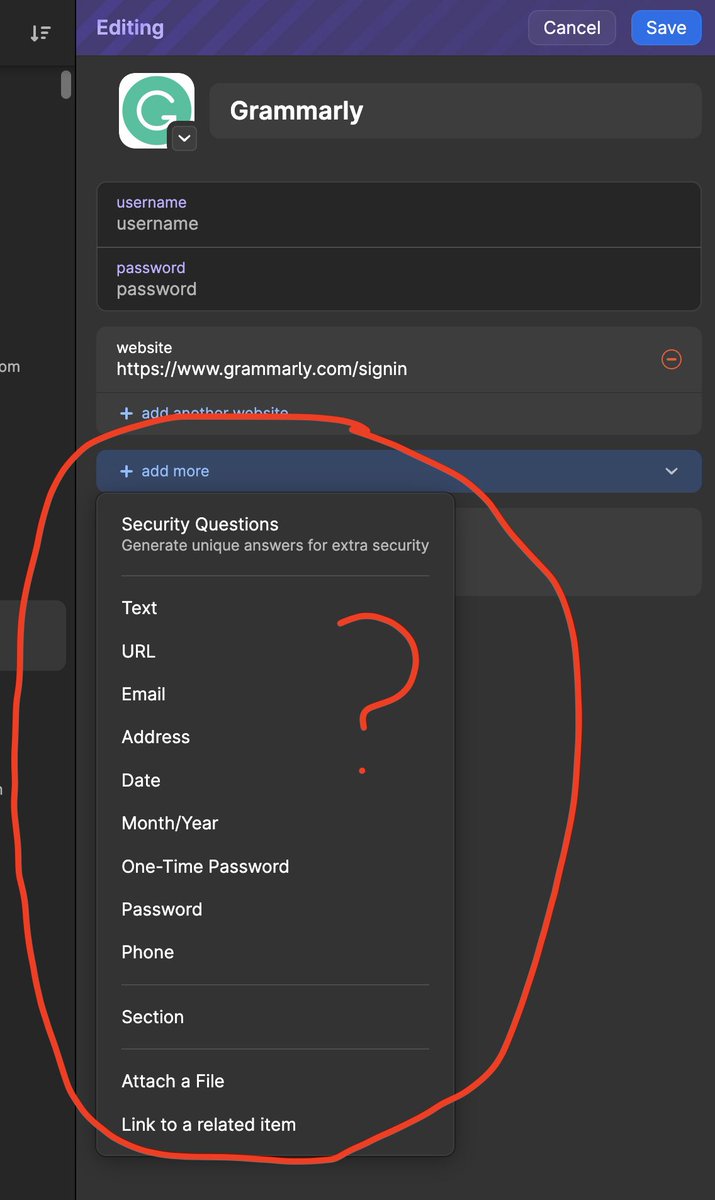Click the sort order icon

[40, 33]
